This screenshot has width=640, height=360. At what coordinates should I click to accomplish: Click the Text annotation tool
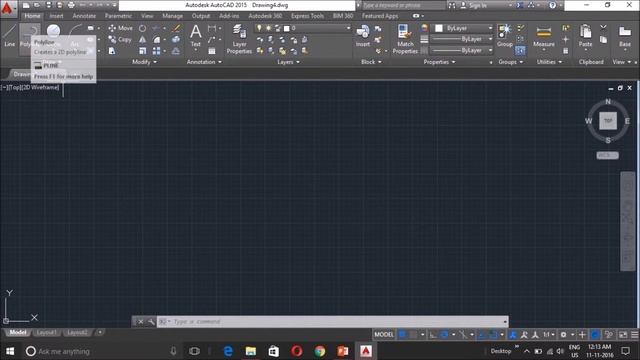196,36
